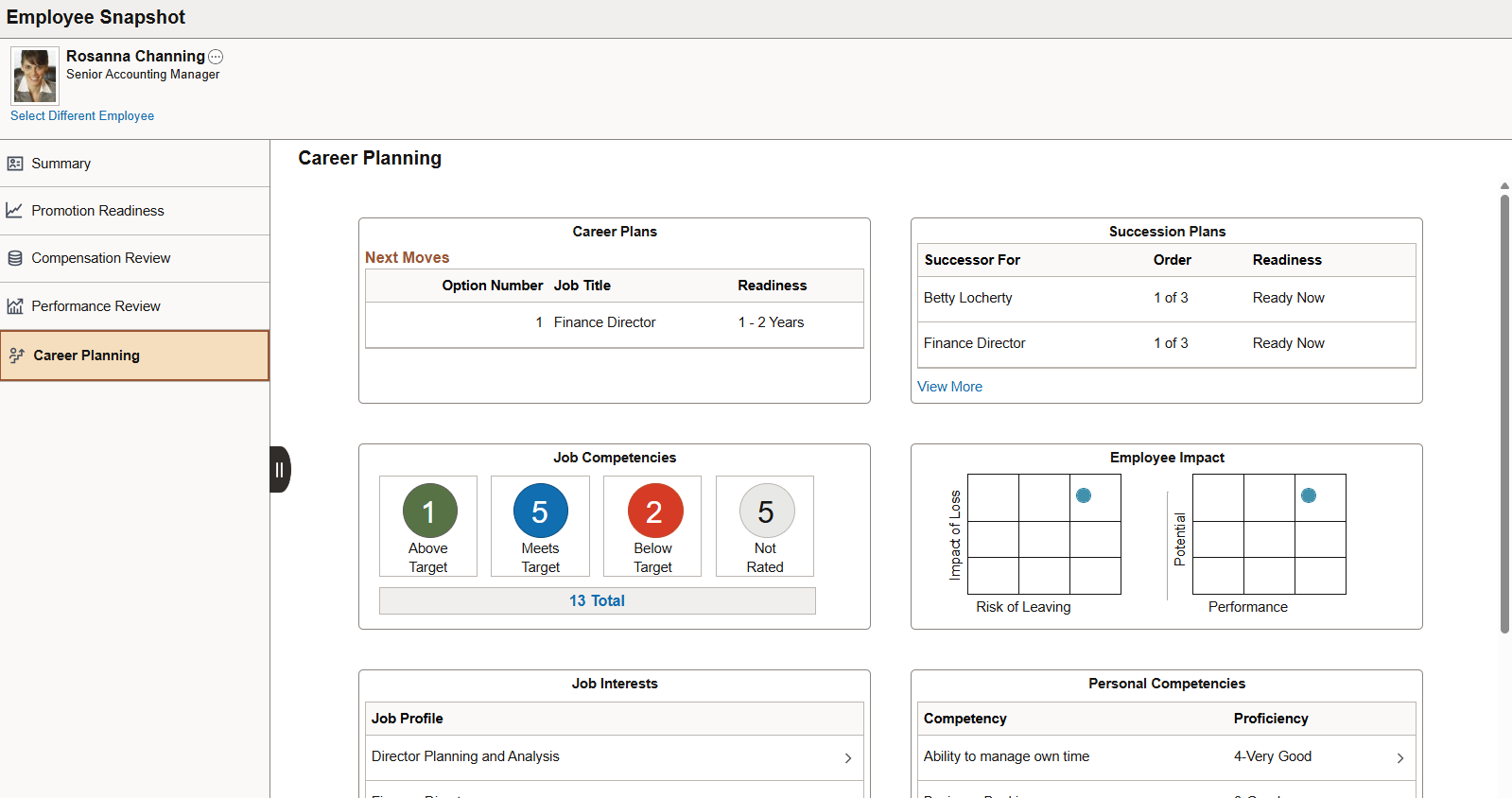Click the Next Moves heading
Image resolution: width=1512 pixels, height=798 pixels.
click(x=407, y=257)
